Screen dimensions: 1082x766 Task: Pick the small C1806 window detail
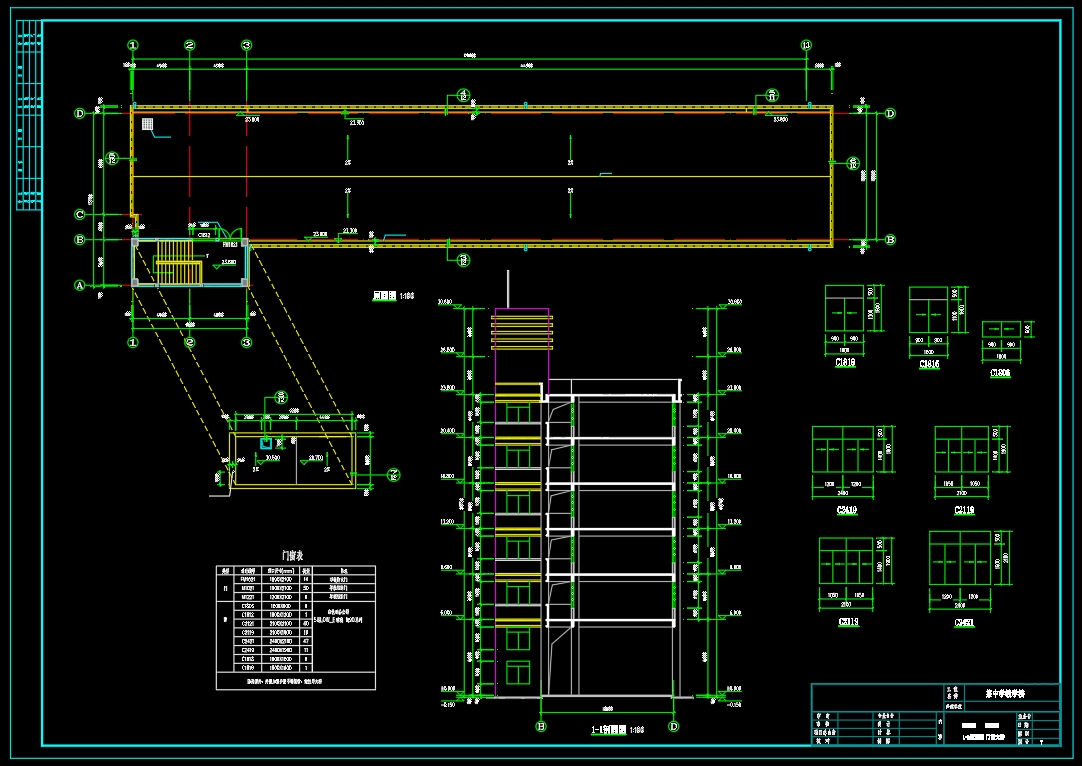[1001, 329]
